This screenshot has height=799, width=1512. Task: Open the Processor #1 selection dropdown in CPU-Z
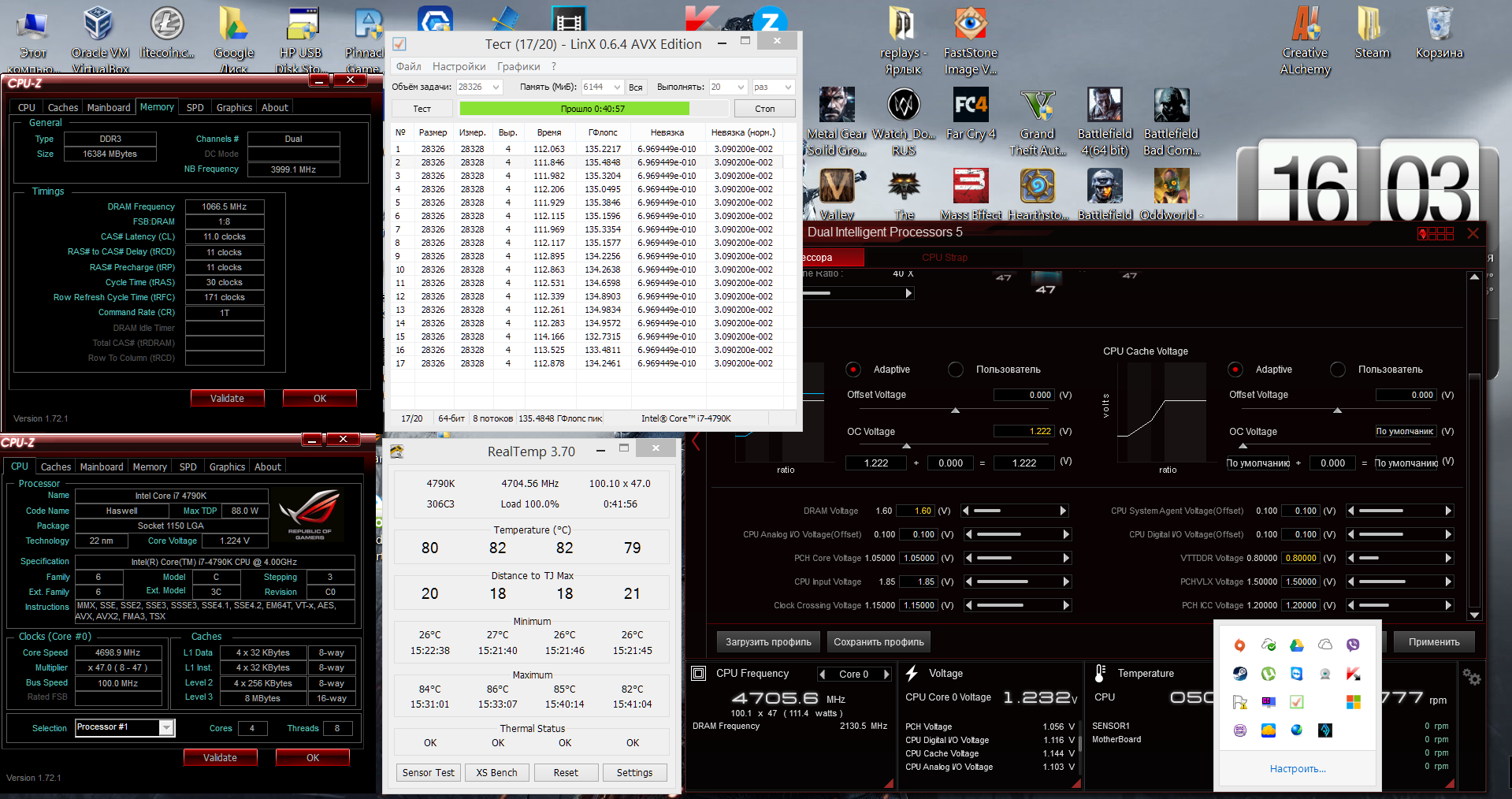pos(124,727)
